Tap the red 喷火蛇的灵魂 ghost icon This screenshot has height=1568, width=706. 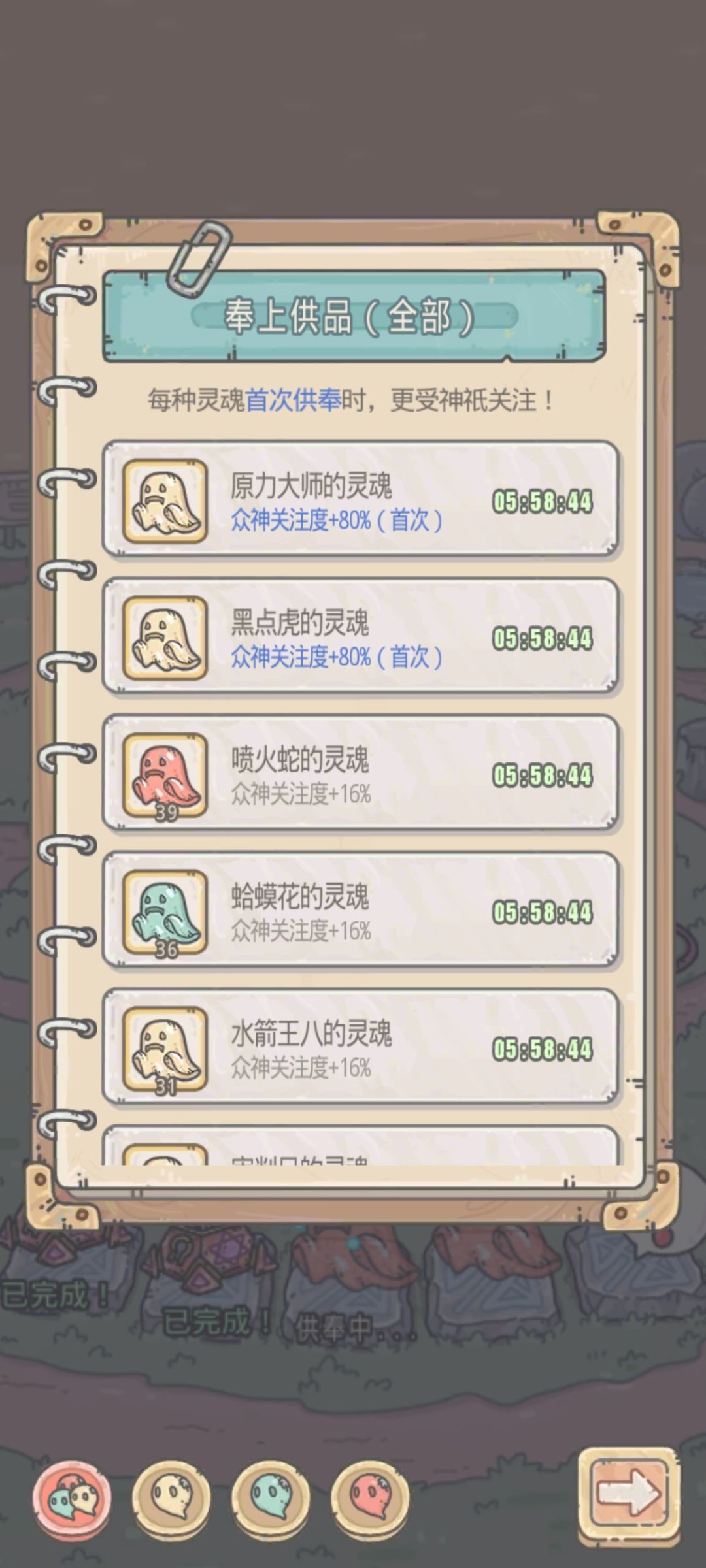165,775
